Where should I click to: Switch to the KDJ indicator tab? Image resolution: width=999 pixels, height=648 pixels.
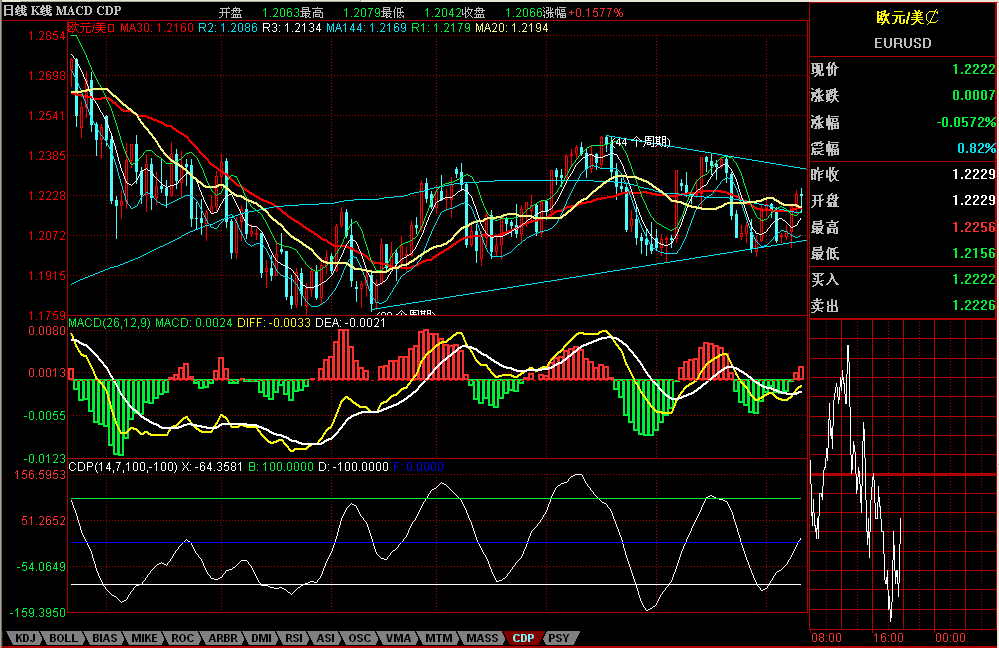24,638
